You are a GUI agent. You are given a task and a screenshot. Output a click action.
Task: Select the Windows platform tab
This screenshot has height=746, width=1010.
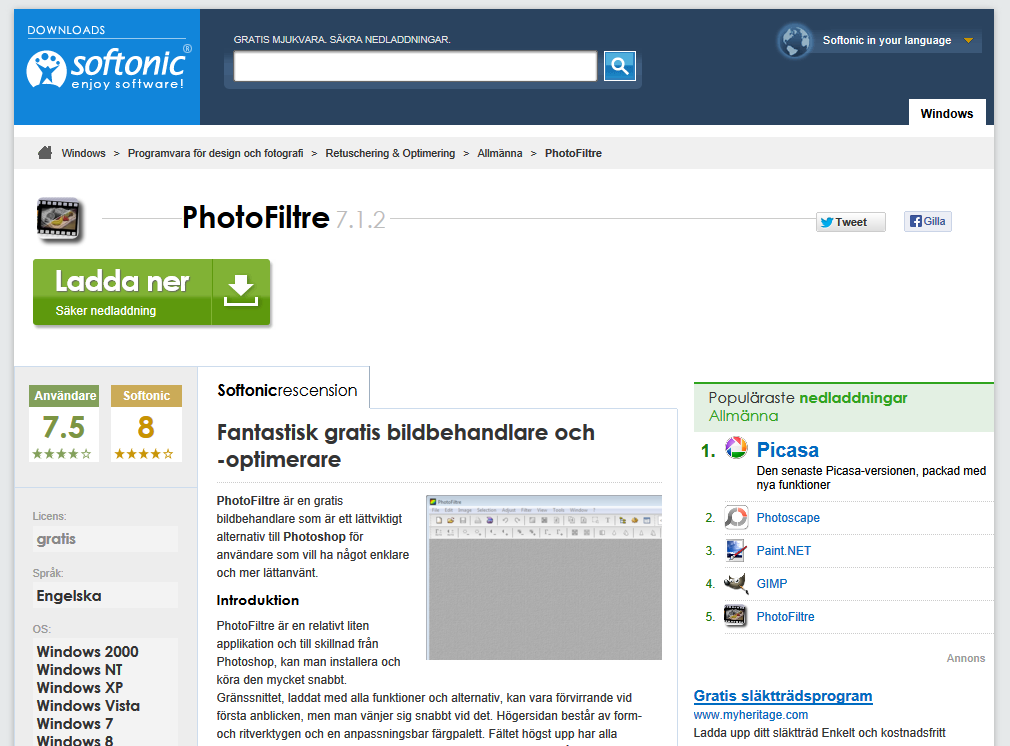[947, 113]
